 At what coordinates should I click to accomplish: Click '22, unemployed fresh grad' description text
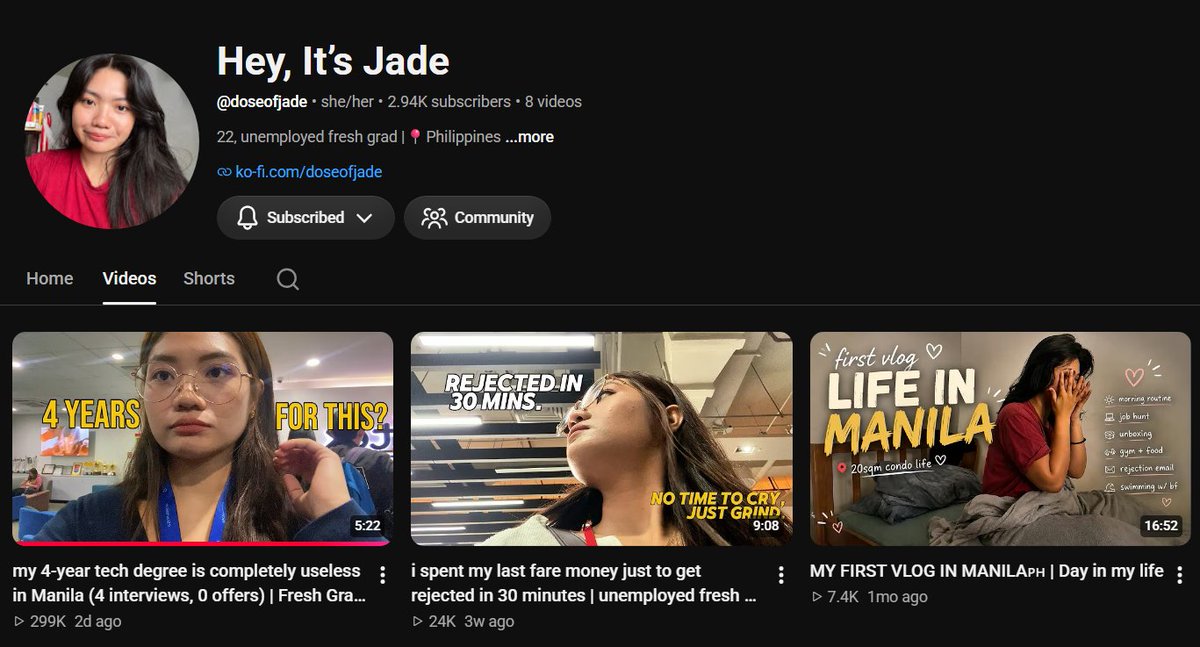[x=307, y=137]
